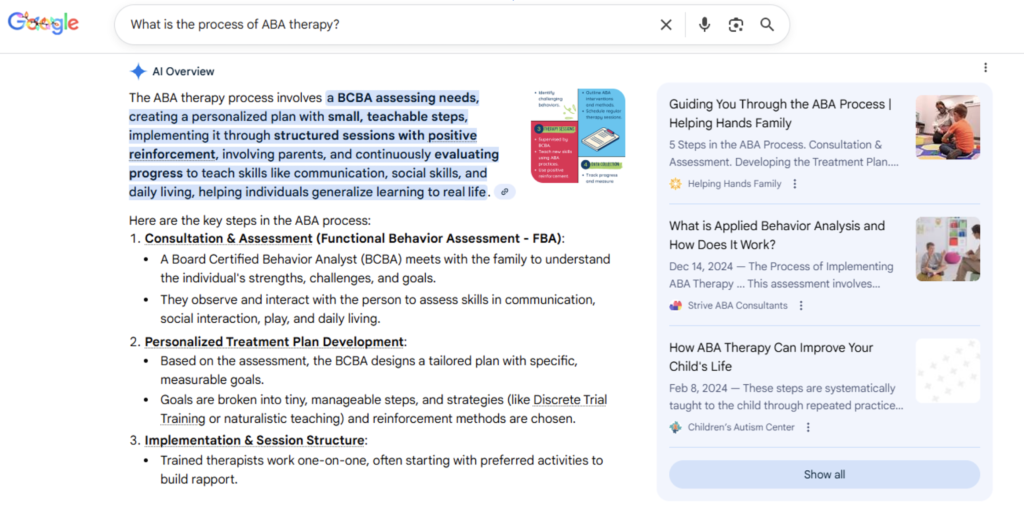Click the magnifying glass search icon
Screen dimensions: 1024x513
click(x=767, y=25)
